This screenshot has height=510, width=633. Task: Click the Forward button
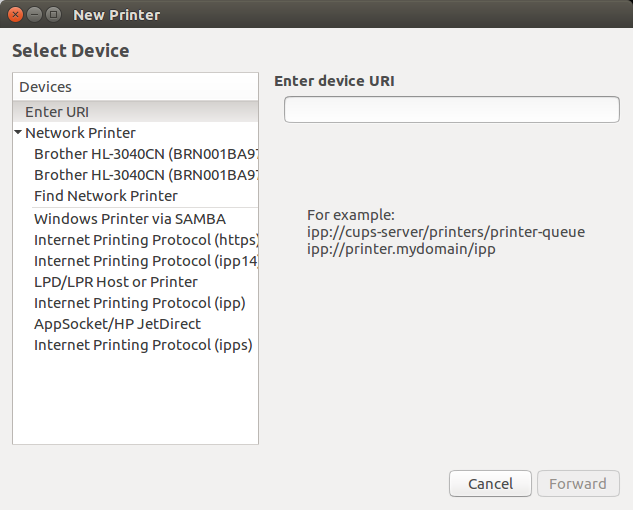(x=578, y=484)
